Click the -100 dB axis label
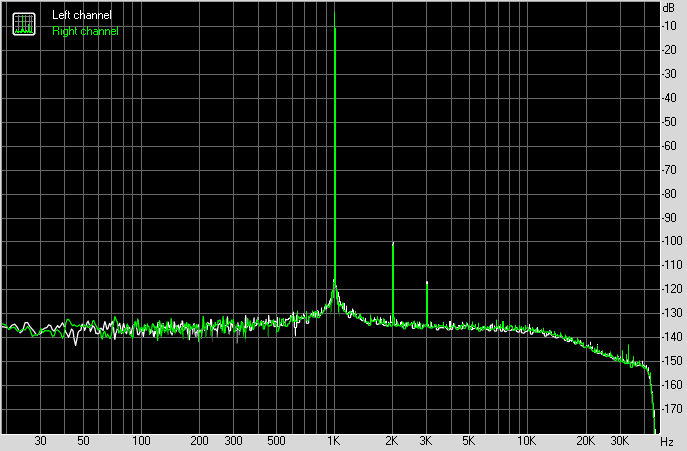The width and height of the screenshot is (687, 451). [x=672, y=241]
